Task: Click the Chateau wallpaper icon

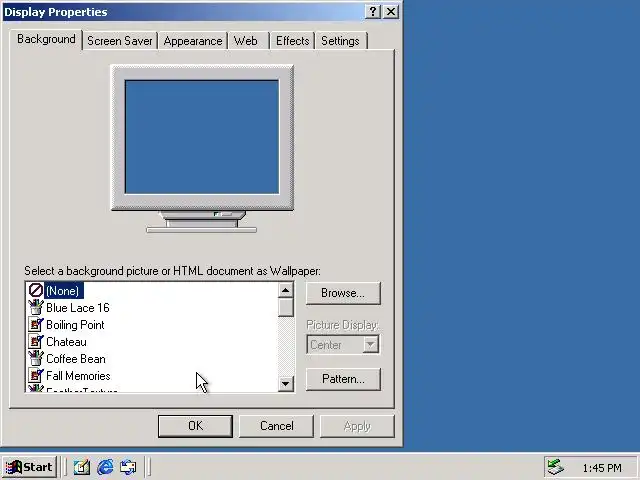Action: point(36,342)
